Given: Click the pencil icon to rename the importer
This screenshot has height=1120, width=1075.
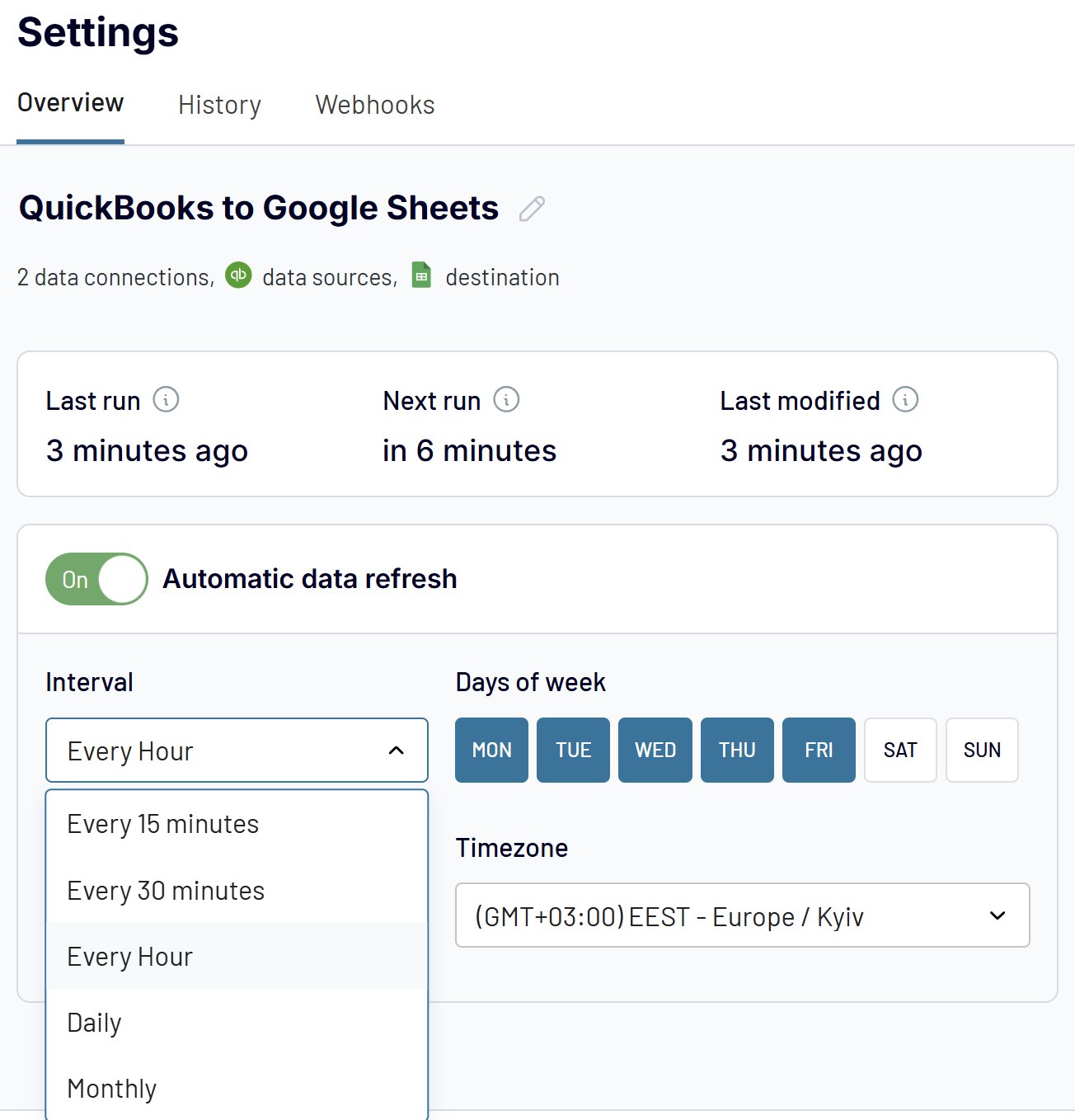Looking at the screenshot, I should [x=531, y=209].
